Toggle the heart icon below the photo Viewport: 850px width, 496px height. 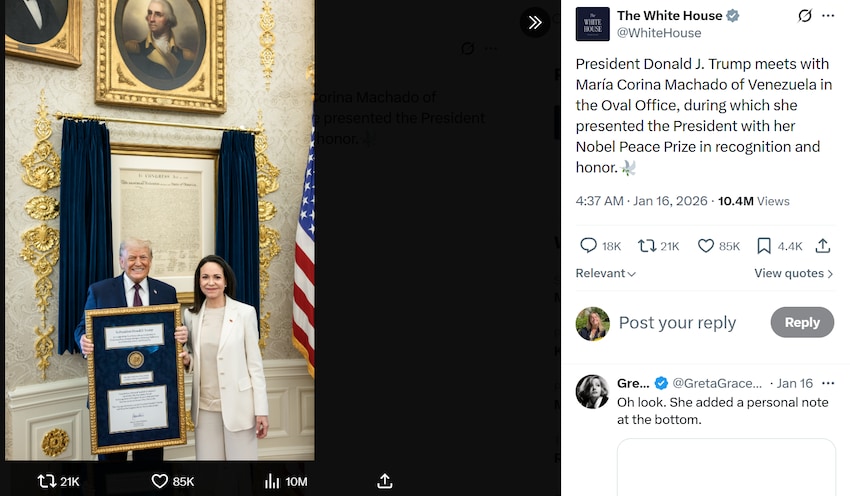tap(159, 481)
